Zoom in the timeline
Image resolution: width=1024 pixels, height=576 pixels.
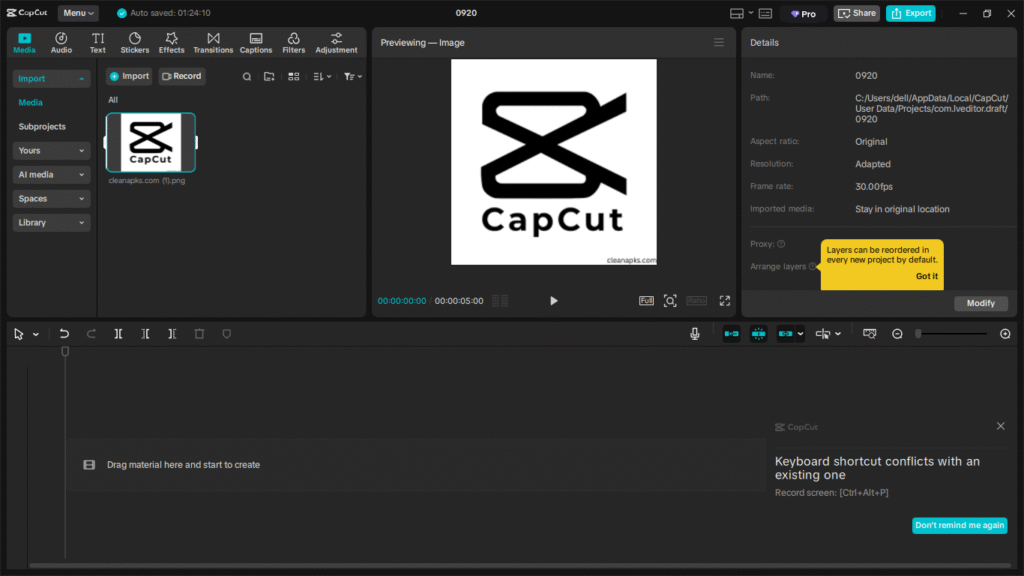(1005, 334)
